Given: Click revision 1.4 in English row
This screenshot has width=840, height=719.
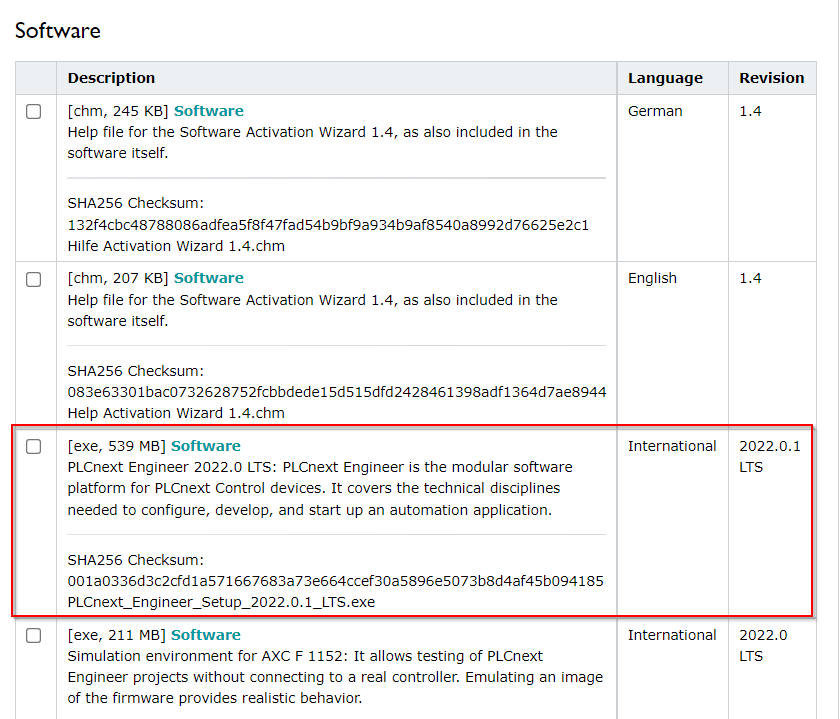Looking at the screenshot, I should pyautogui.click(x=750, y=278).
